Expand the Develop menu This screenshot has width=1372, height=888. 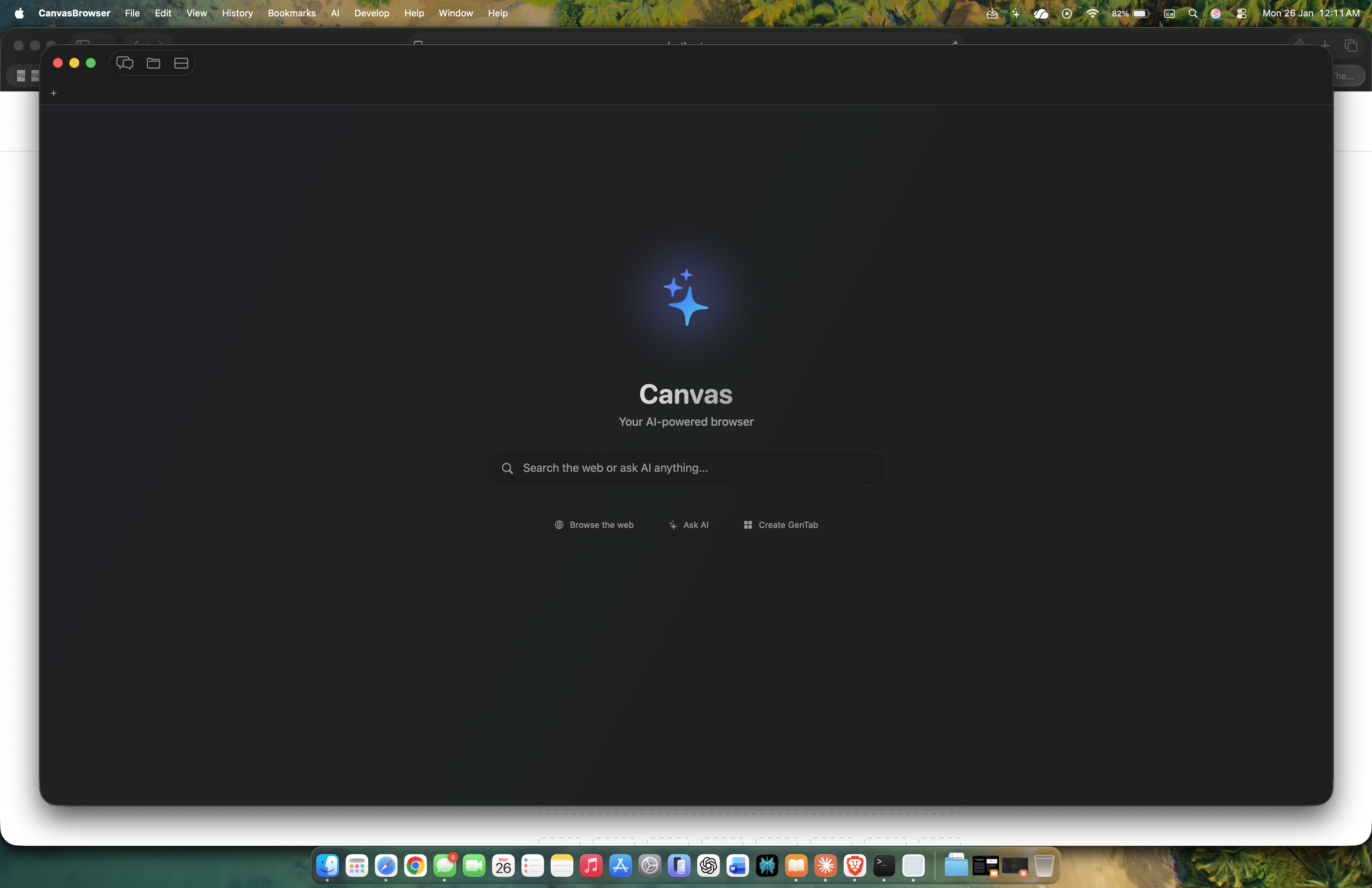coord(371,13)
